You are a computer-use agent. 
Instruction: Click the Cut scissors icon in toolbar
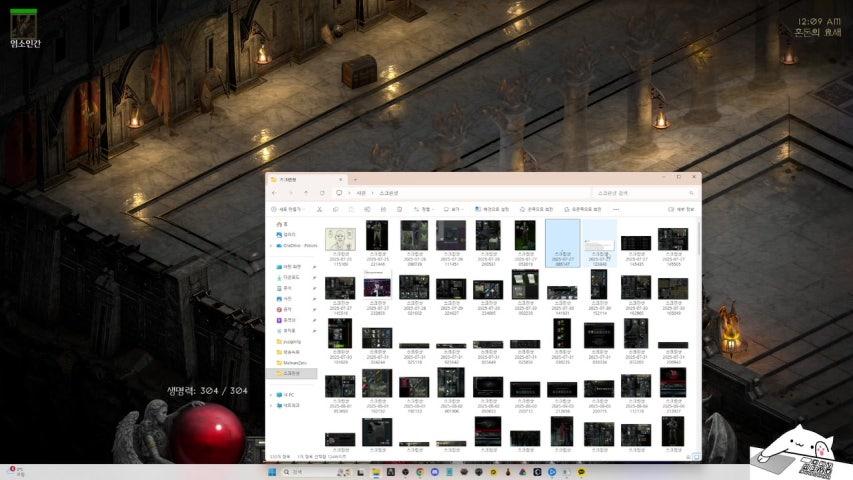(x=320, y=209)
